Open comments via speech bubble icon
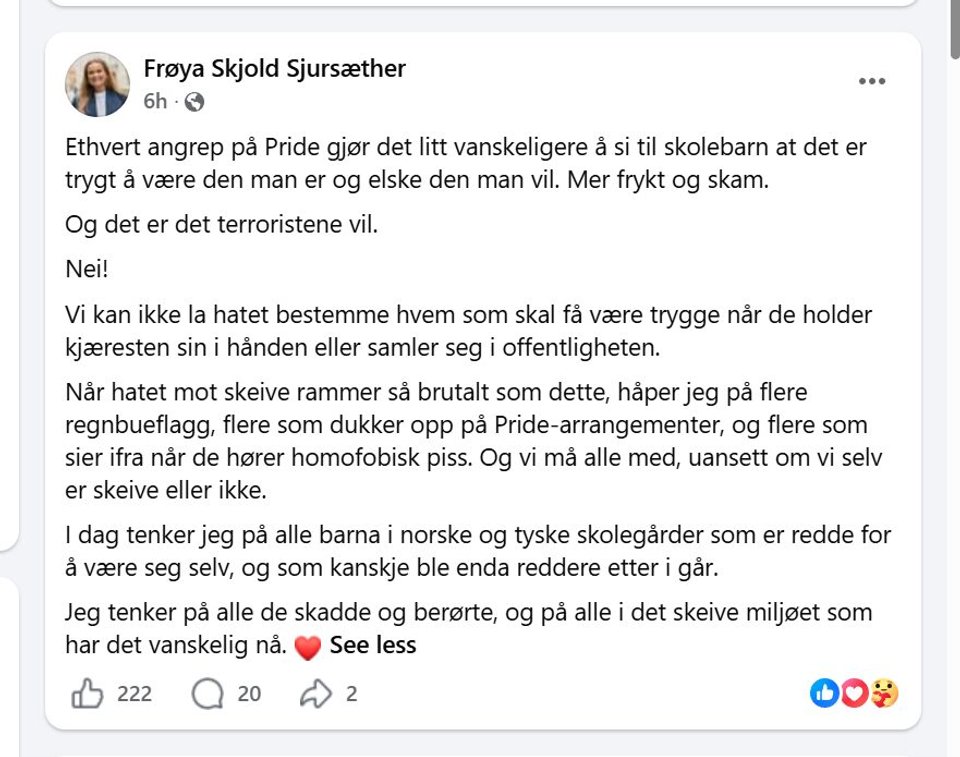 click(x=208, y=694)
